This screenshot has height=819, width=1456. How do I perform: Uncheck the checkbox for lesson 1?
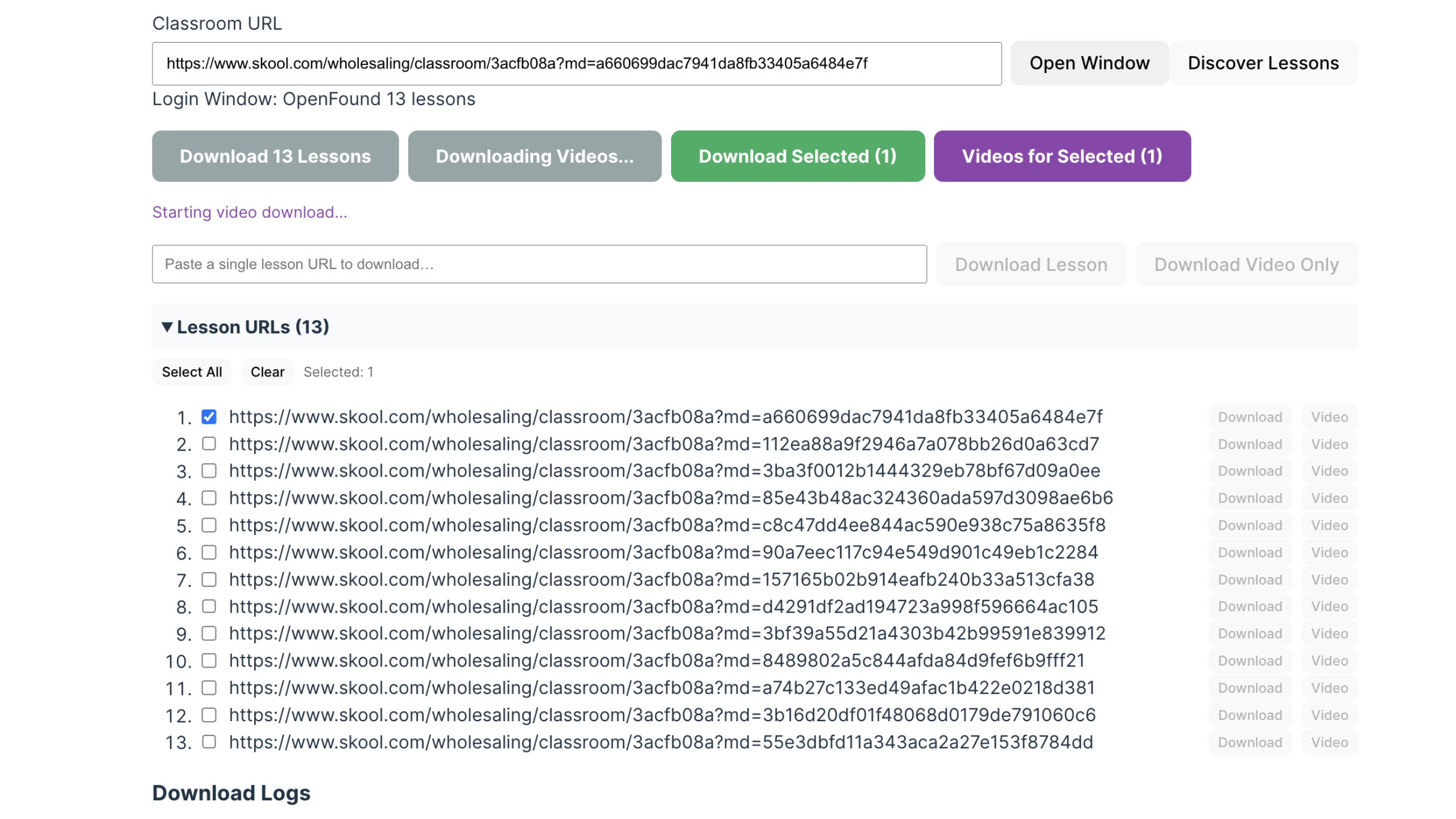[209, 417]
